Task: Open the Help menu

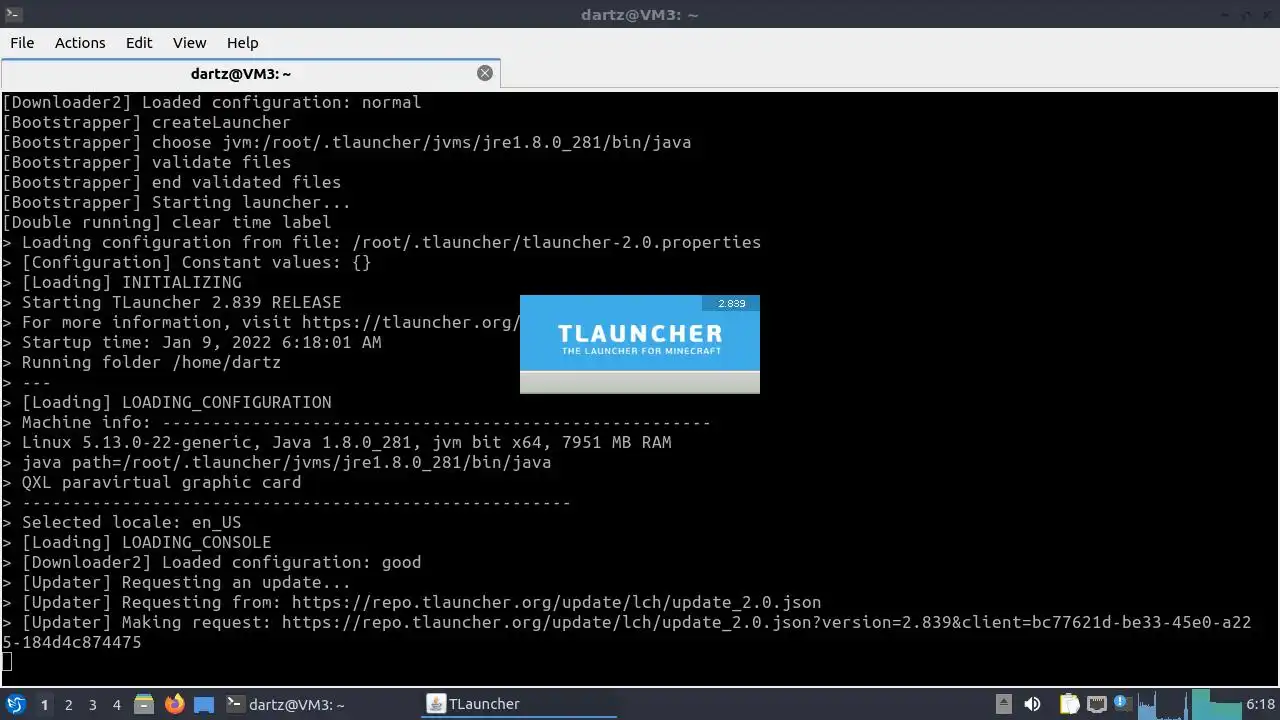Action: click(242, 43)
